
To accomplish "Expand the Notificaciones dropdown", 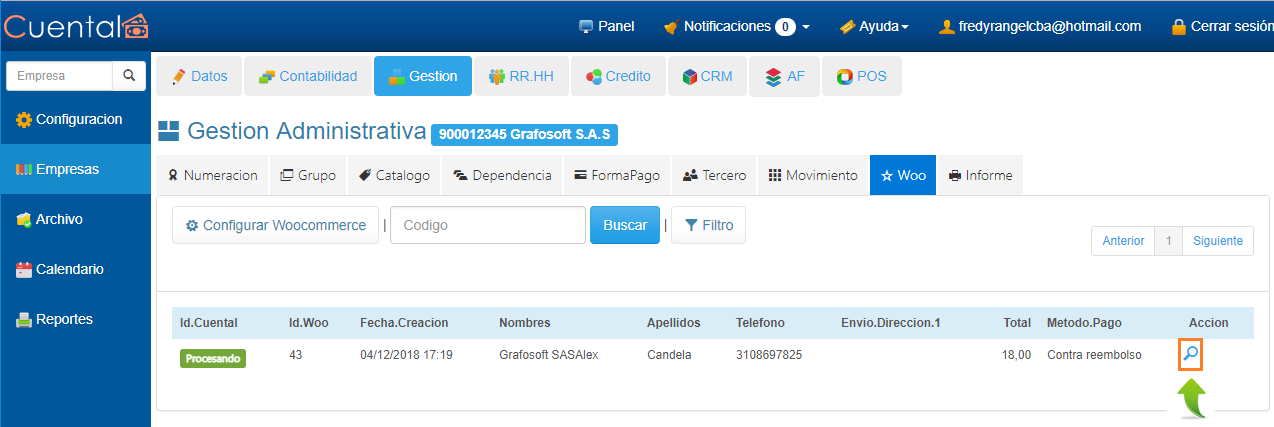I will click(737, 27).
